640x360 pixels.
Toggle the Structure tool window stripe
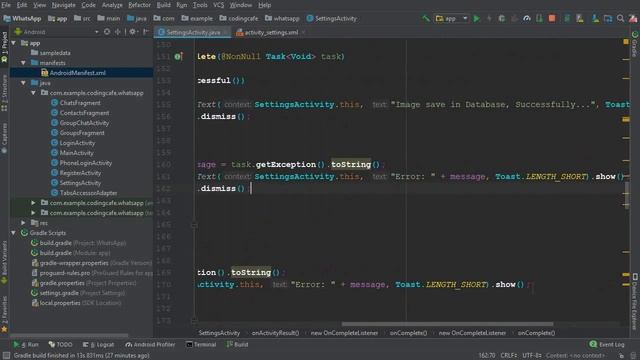pos(4,93)
